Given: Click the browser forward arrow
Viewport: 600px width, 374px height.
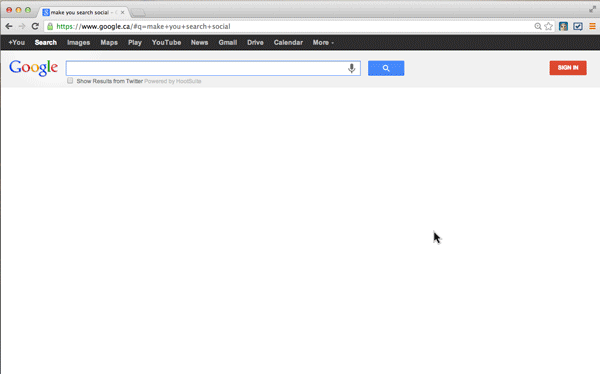Looking at the screenshot, I should click(22, 26).
